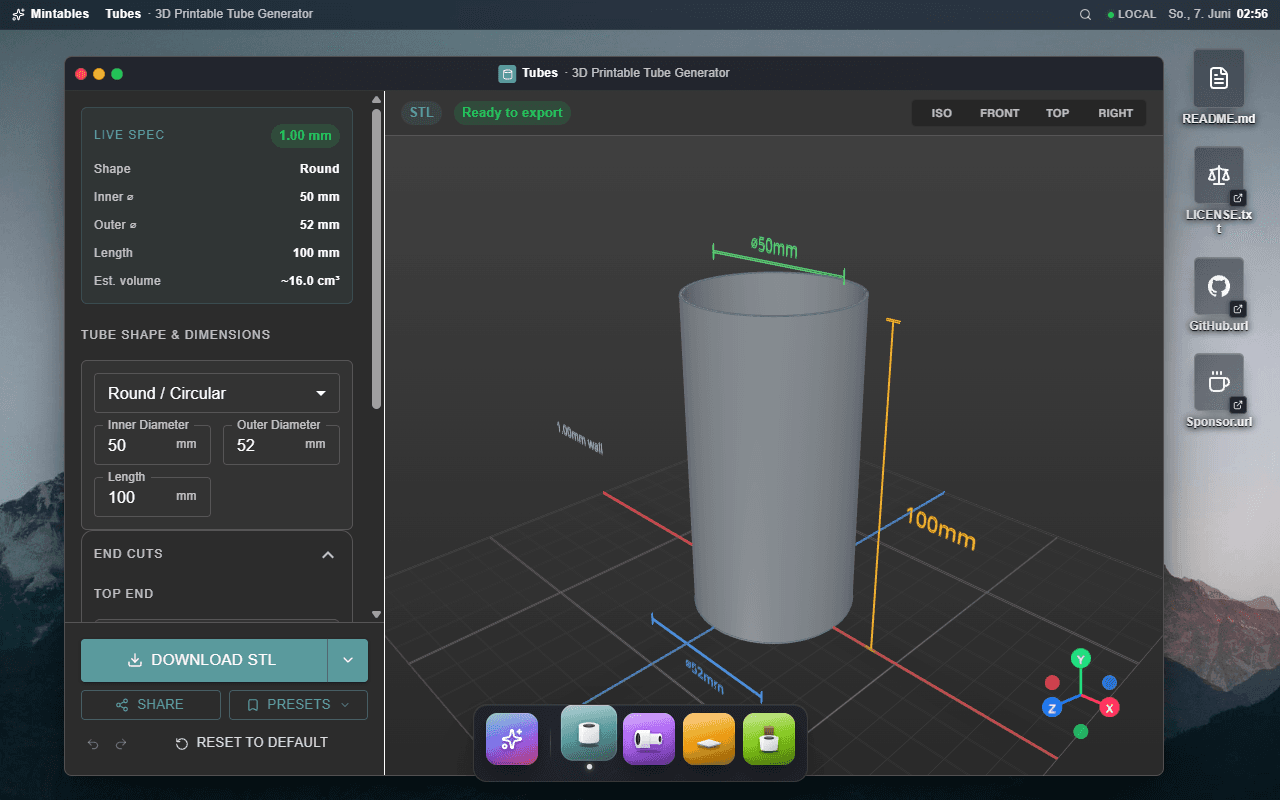
Task: Open the purple pipe fitting dock app
Action: point(649,739)
